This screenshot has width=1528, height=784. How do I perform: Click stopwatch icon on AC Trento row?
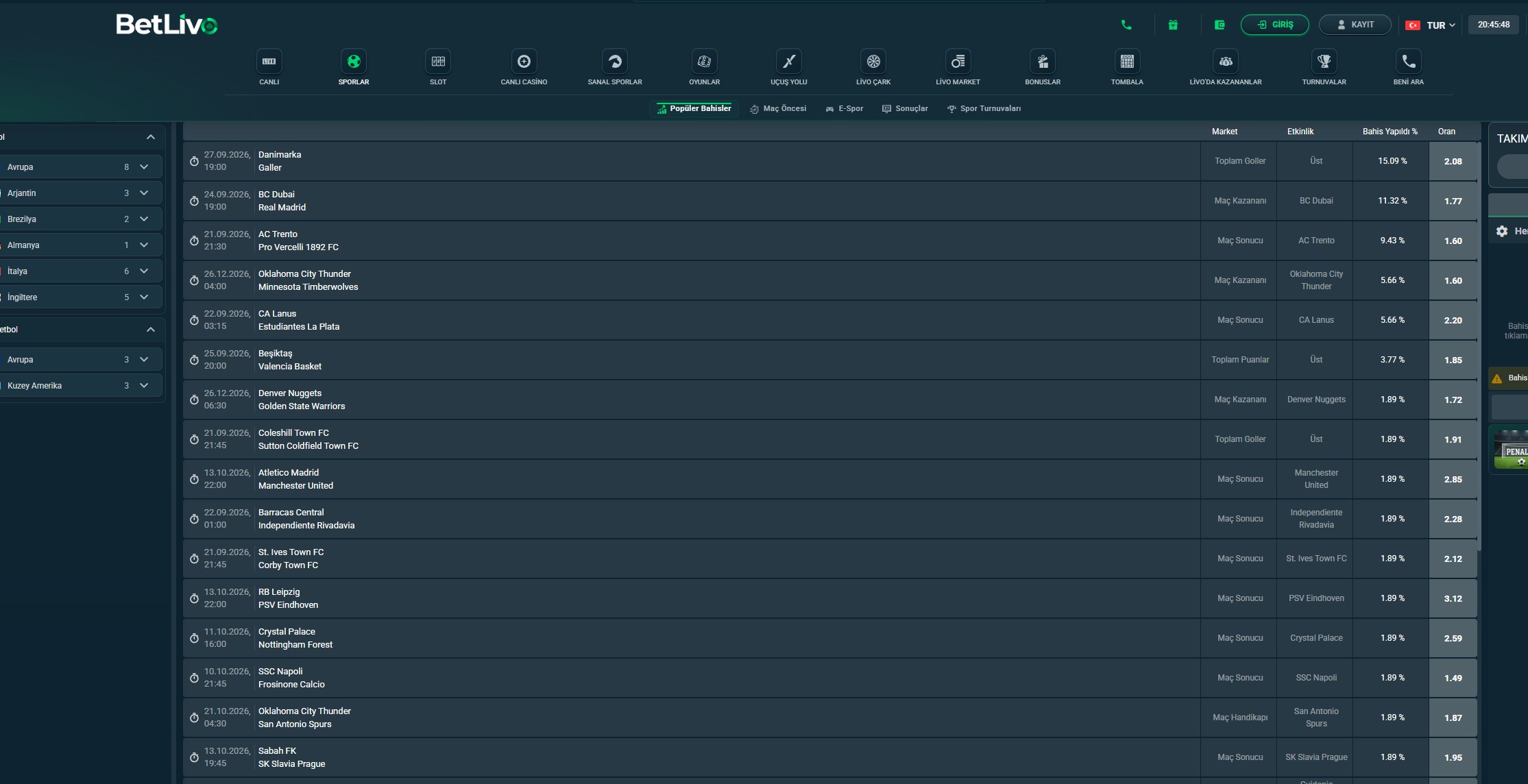194,241
